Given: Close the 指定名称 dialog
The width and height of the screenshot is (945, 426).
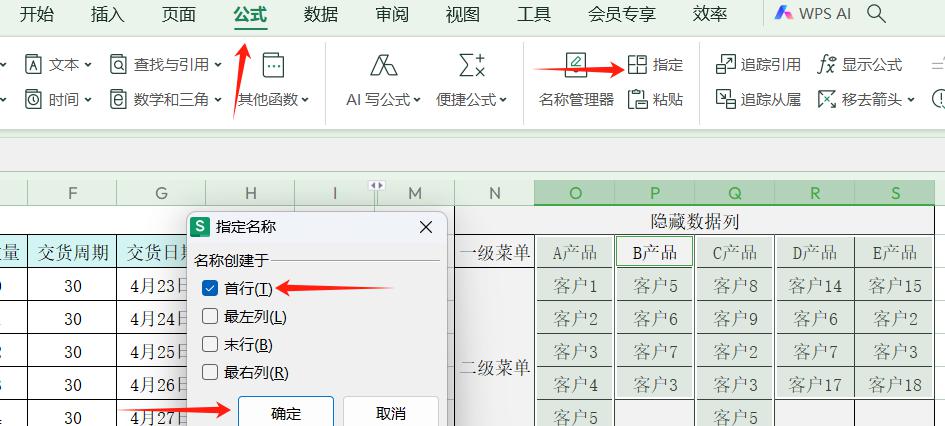Looking at the screenshot, I should (425, 227).
